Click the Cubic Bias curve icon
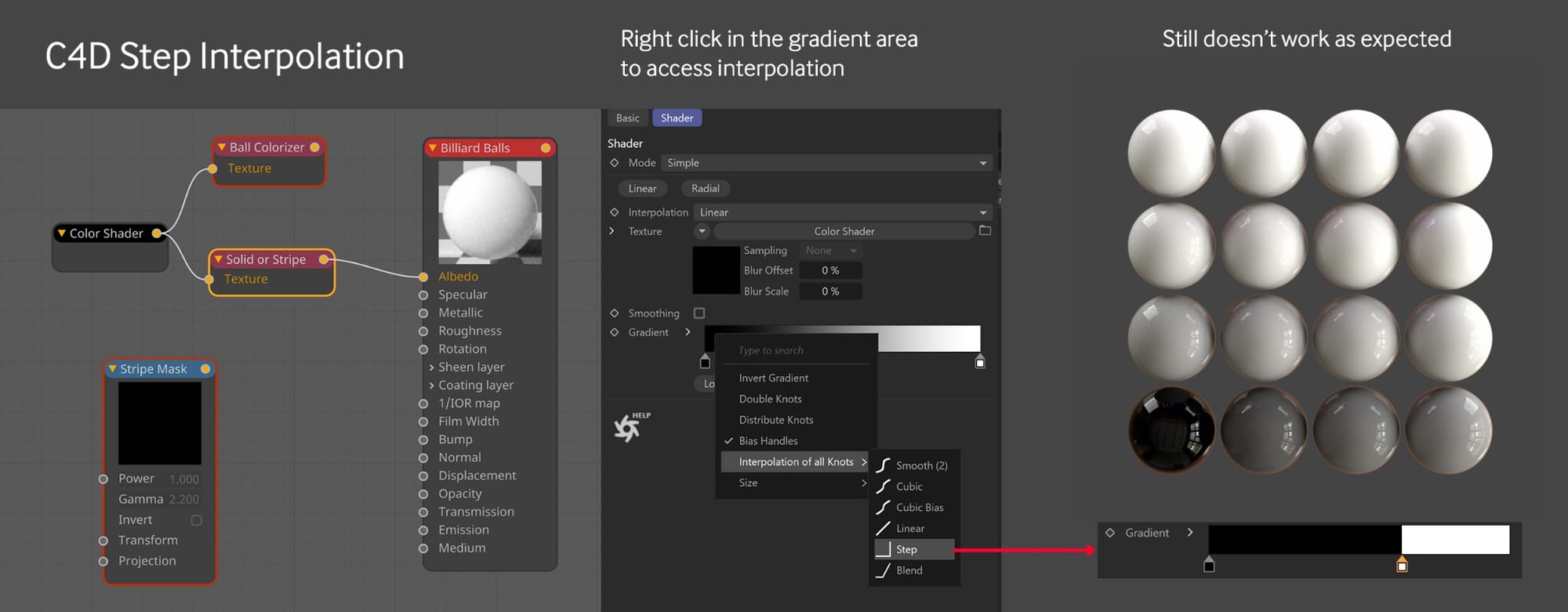Image resolution: width=1568 pixels, height=612 pixels. [x=884, y=508]
